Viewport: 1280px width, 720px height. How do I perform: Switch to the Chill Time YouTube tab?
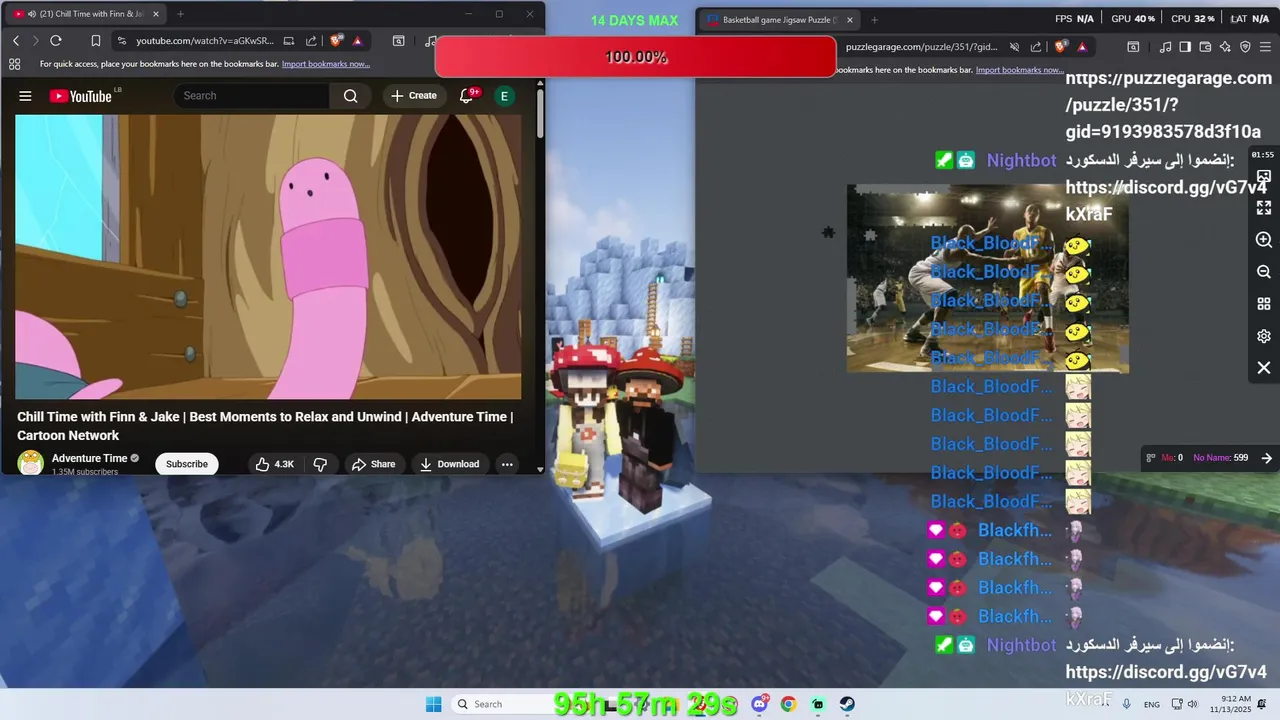[x=85, y=14]
